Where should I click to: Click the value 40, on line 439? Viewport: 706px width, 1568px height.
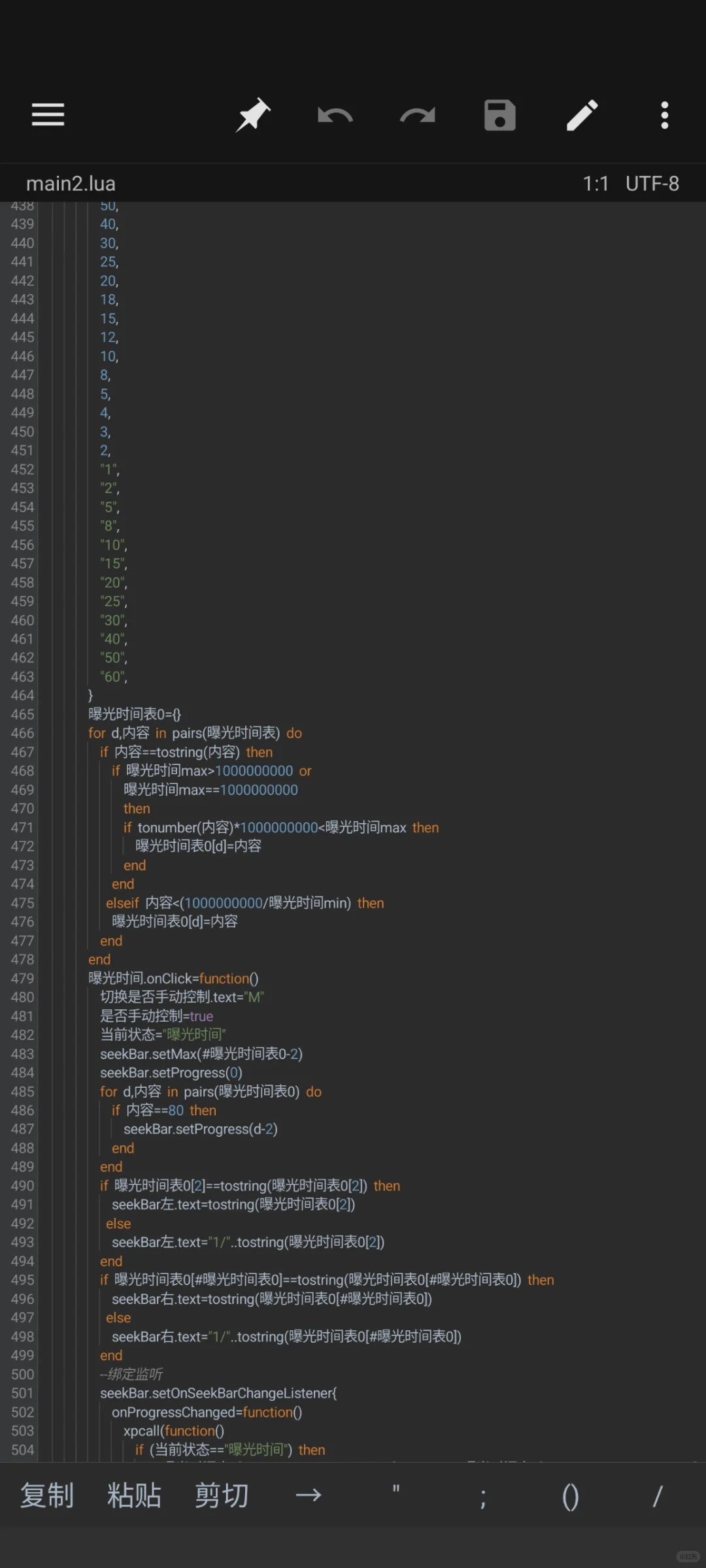click(x=109, y=224)
